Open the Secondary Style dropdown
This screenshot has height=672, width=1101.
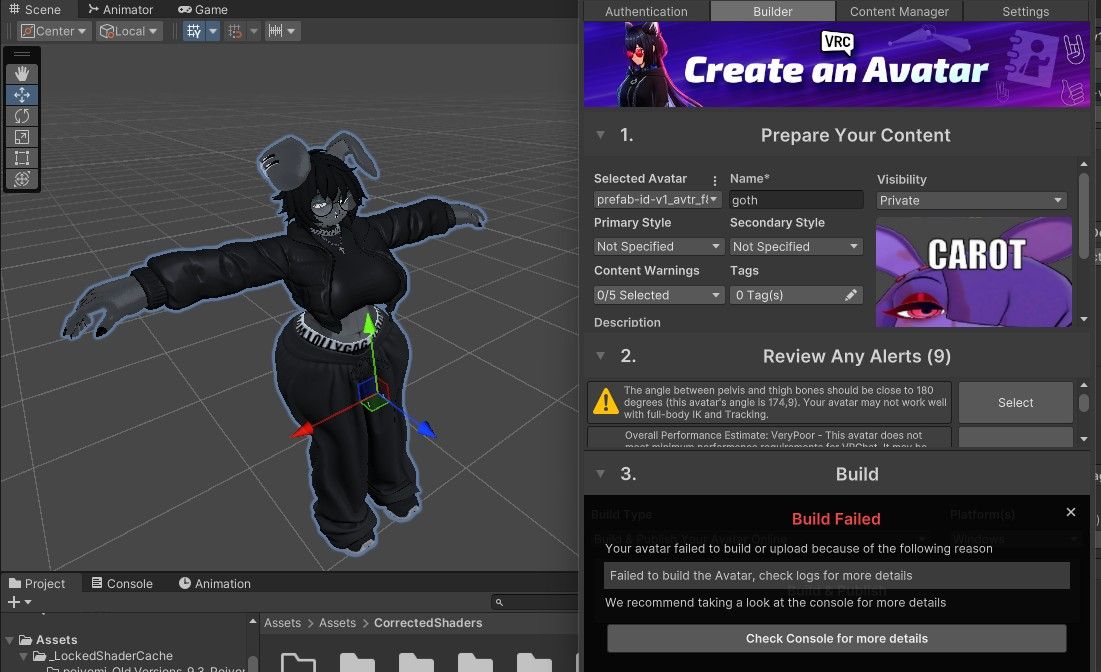point(796,246)
